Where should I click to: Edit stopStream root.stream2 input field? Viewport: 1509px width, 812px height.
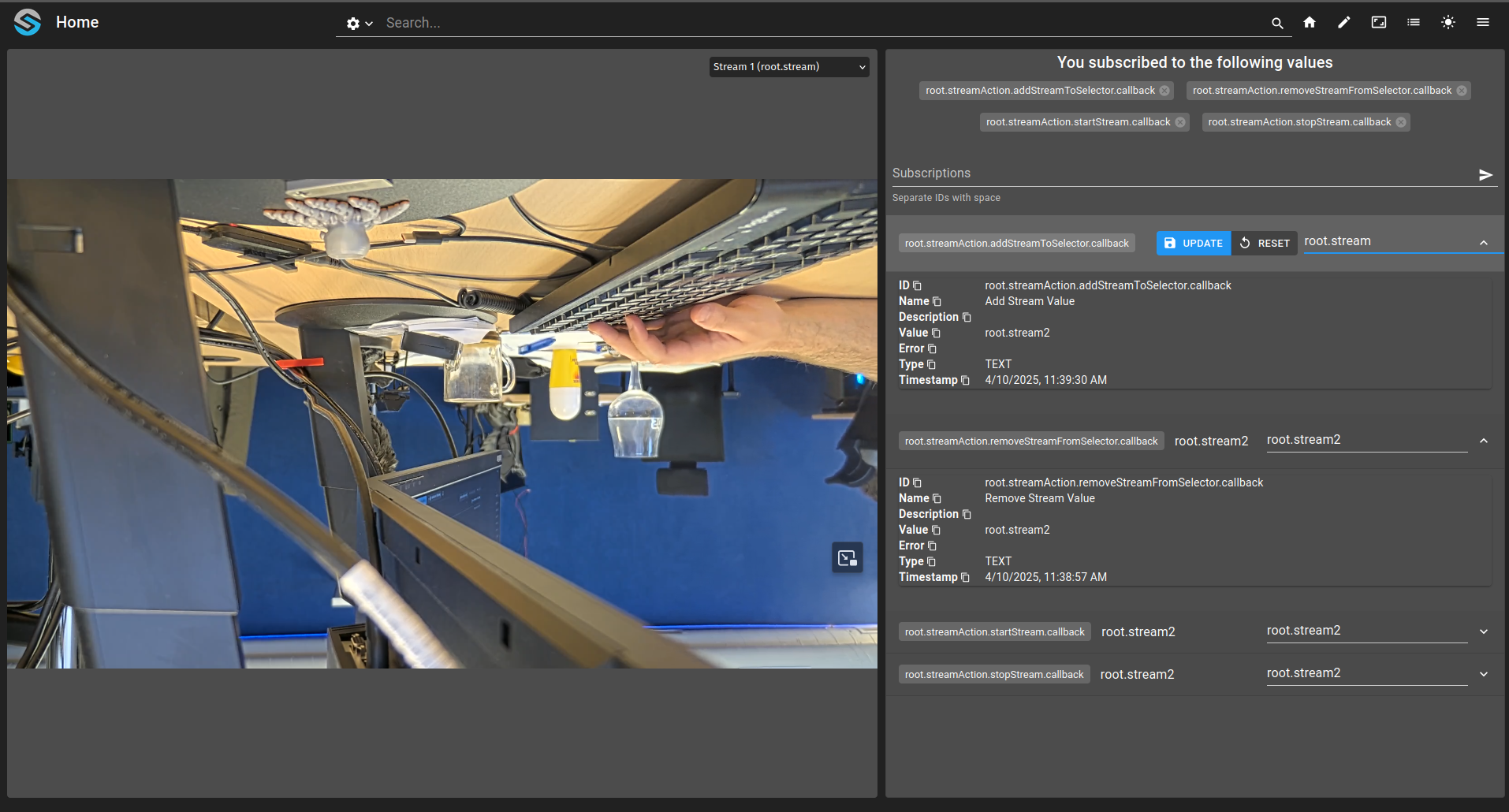[x=1367, y=673]
